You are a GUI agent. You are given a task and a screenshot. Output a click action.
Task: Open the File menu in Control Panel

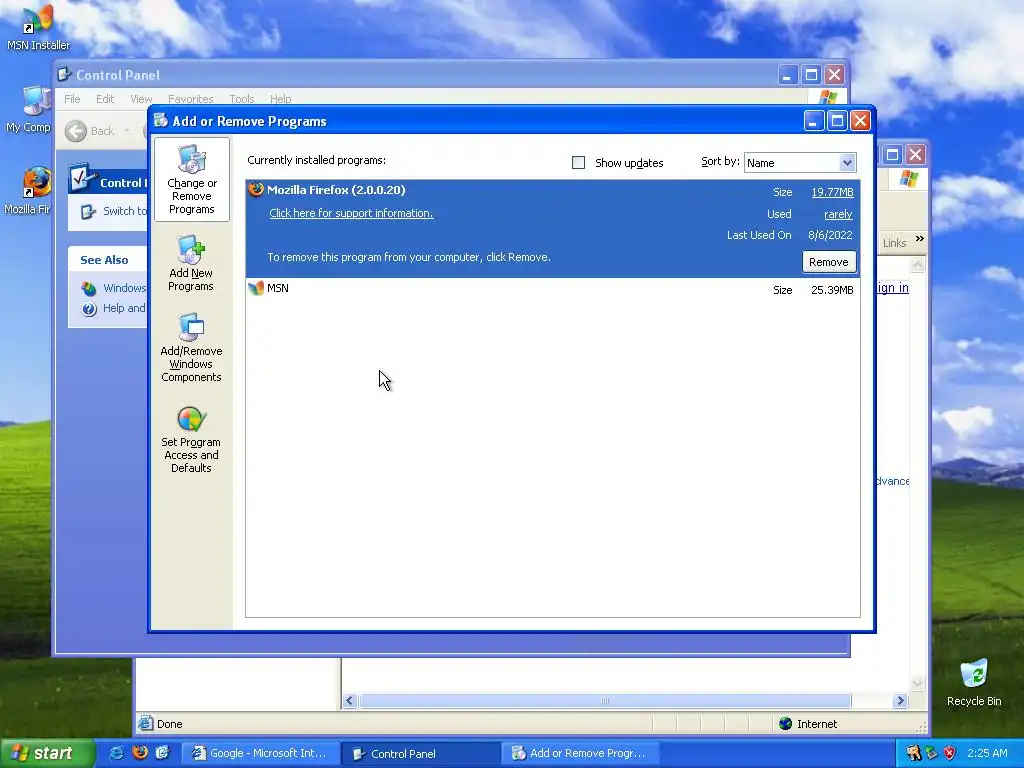coord(72,99)
